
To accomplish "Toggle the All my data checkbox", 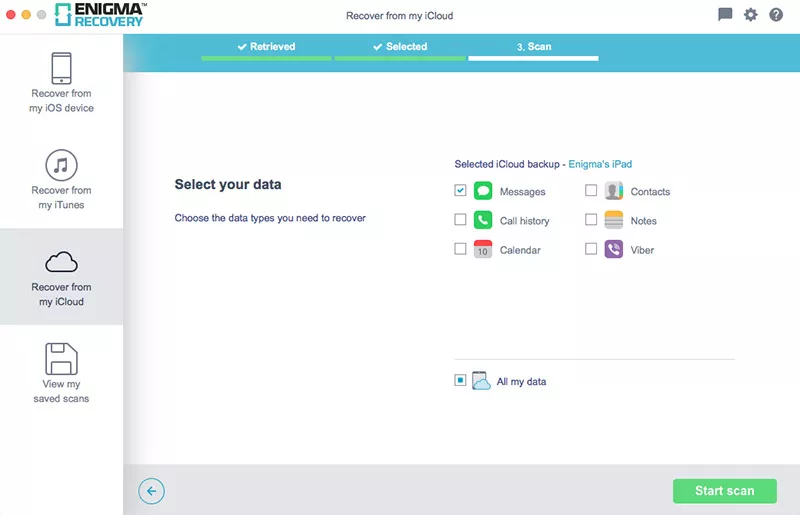I will [x=460, y=380].
